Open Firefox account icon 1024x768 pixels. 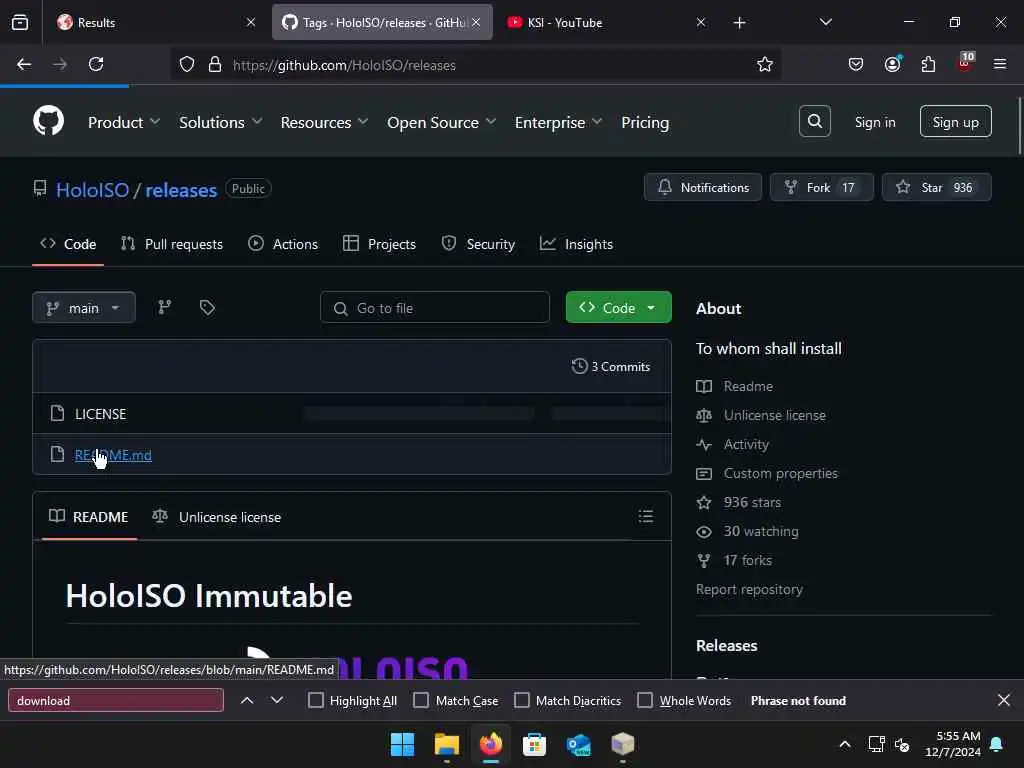click(893, 65)
